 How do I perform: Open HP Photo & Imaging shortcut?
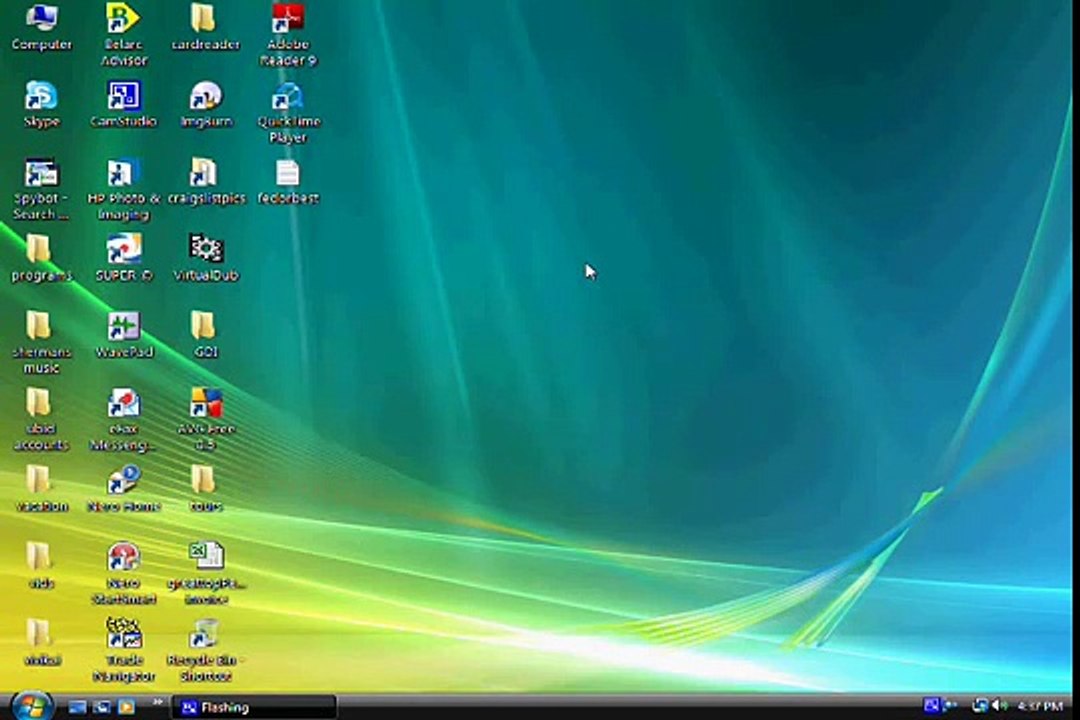(x=123, y=190)
